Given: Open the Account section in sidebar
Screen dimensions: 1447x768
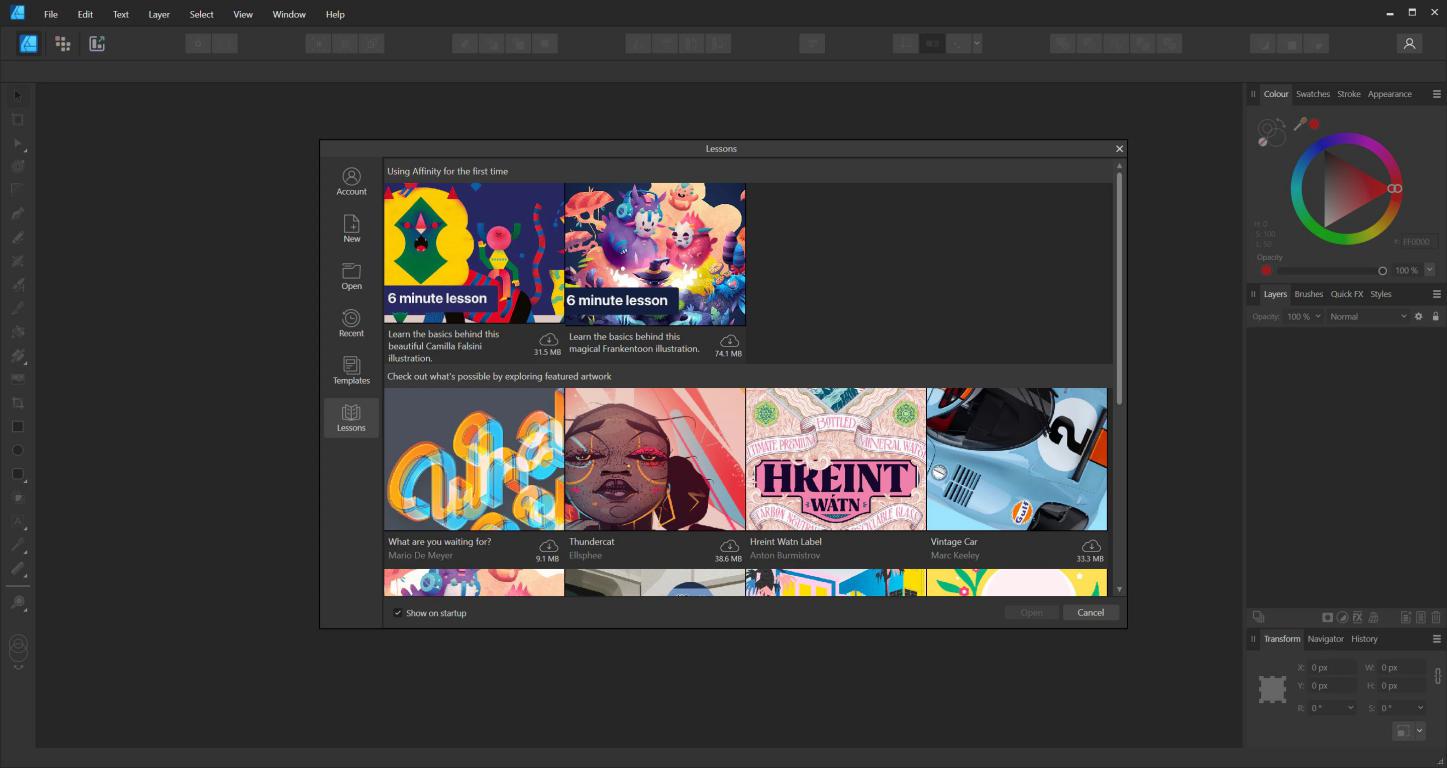Looking at the screenshot, I should coord(351,181).
